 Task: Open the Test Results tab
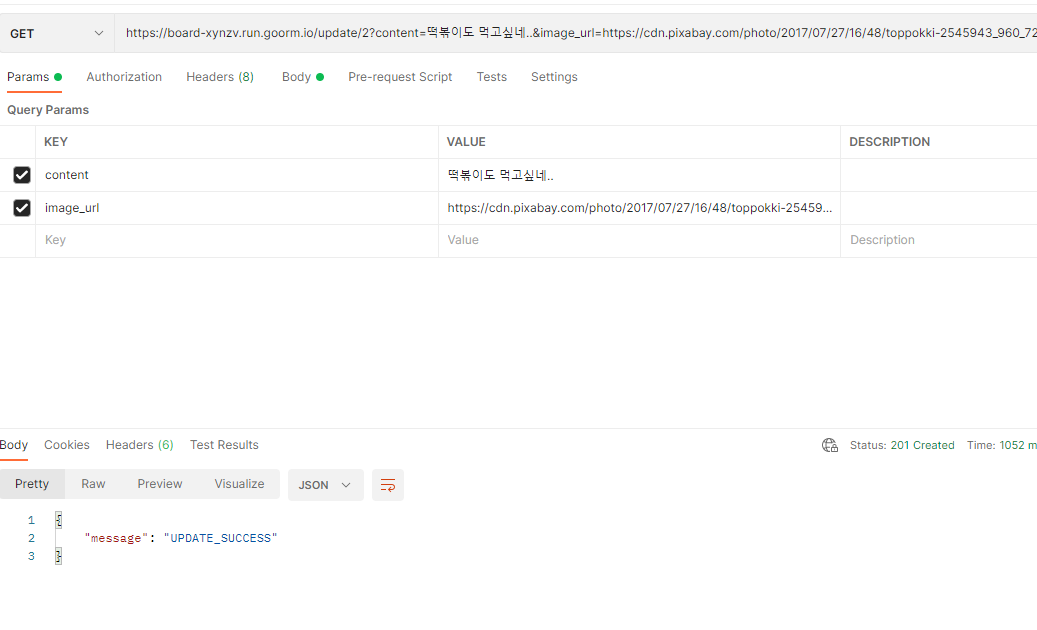[224, 445]
